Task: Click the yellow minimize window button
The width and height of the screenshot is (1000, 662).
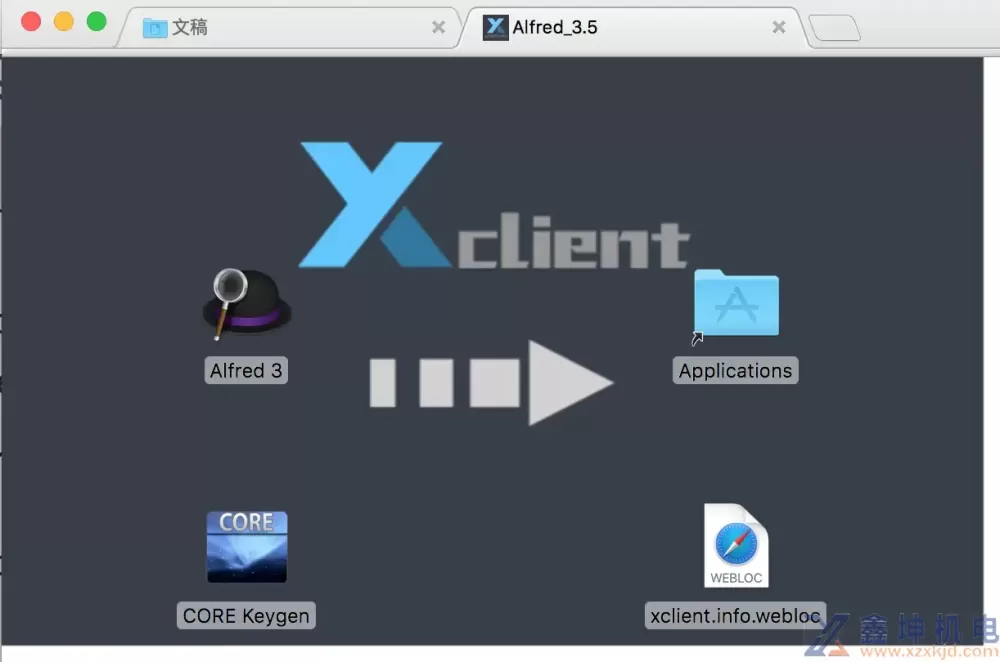Action: 64,22
